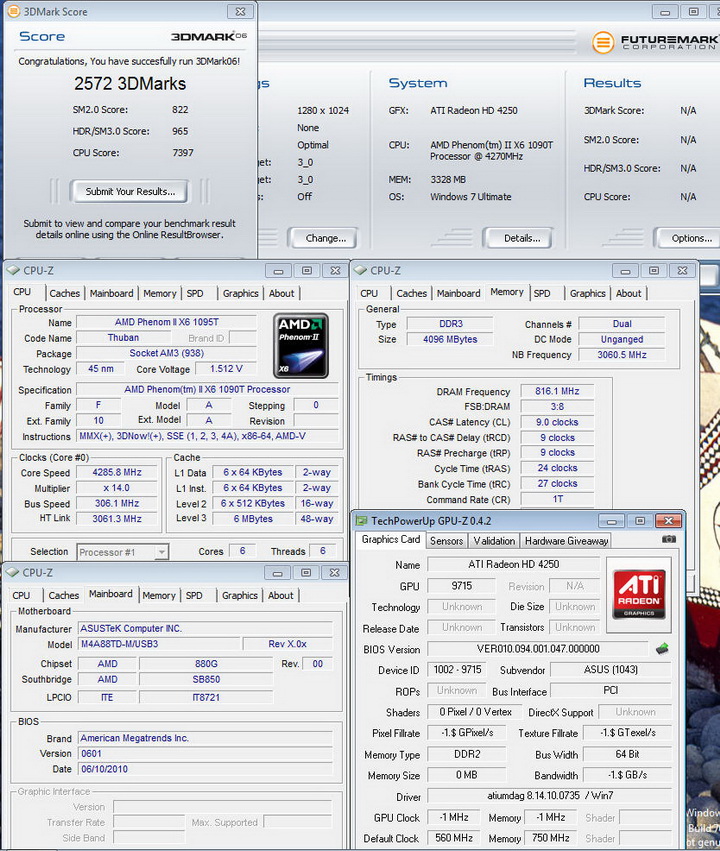The height and width of the screenshot is (851, 720).
Task: Open Hardware Giveaway tab in GPU-Z
Action: tap(566, 541)
